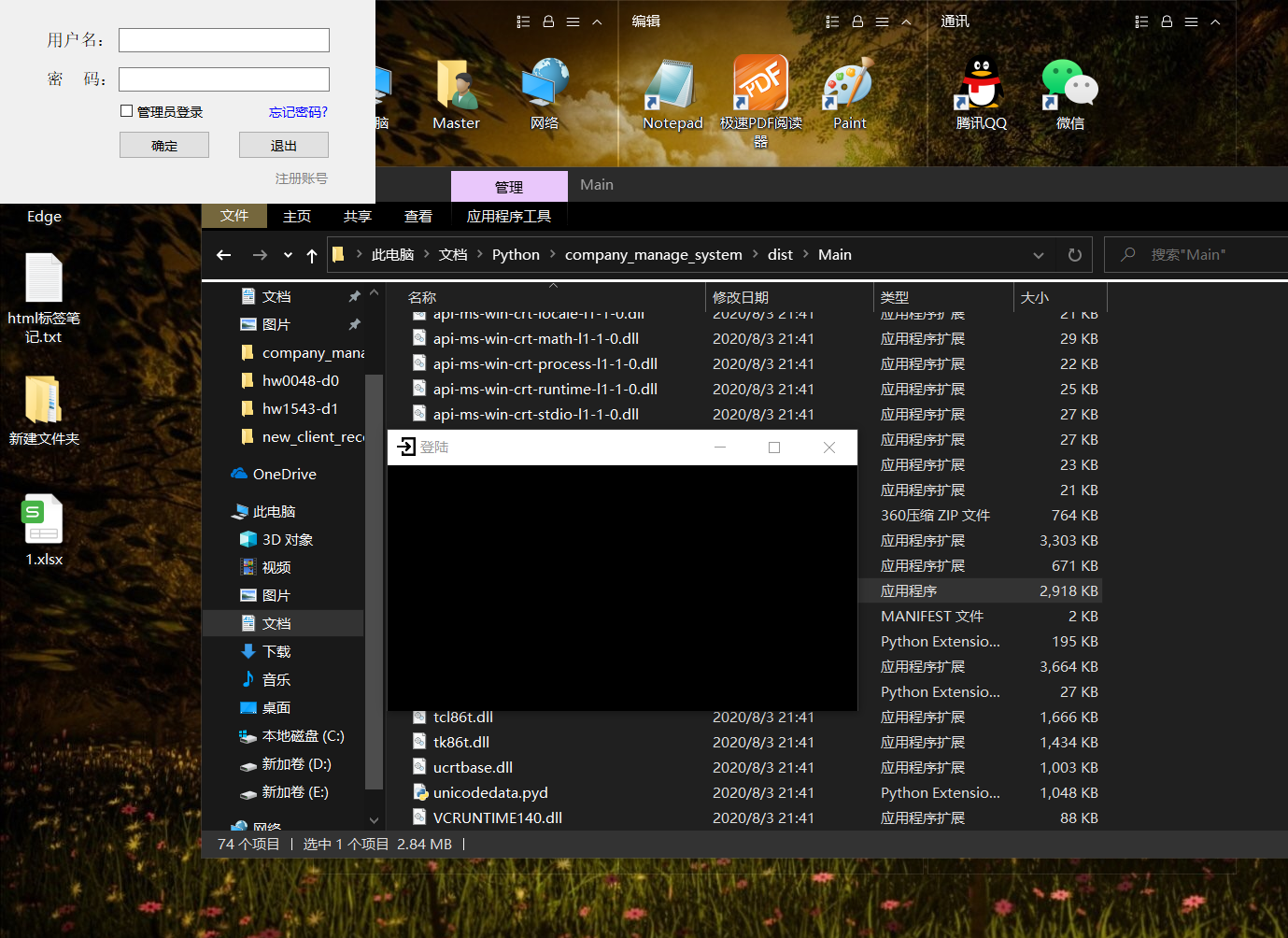Sort by the 名称 column header
1288x938 pixels.
[422, 297]
